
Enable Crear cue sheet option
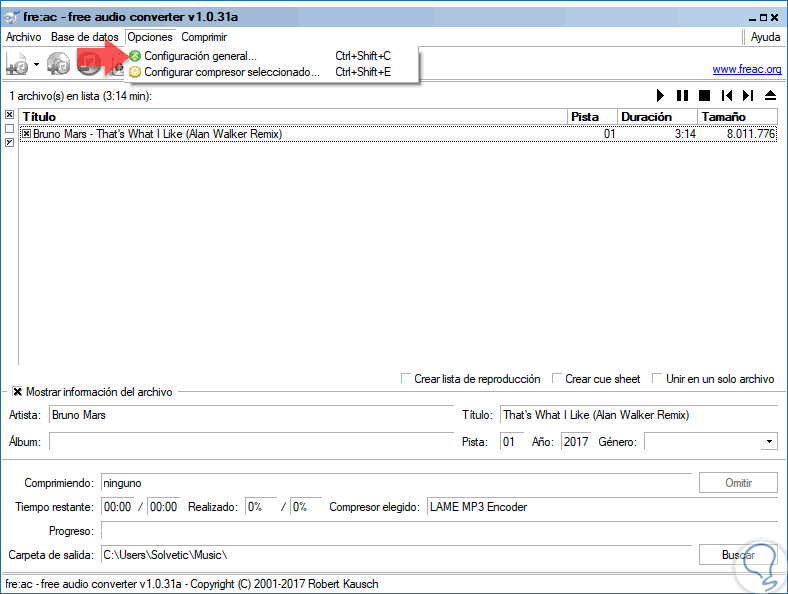coord(556,378)
